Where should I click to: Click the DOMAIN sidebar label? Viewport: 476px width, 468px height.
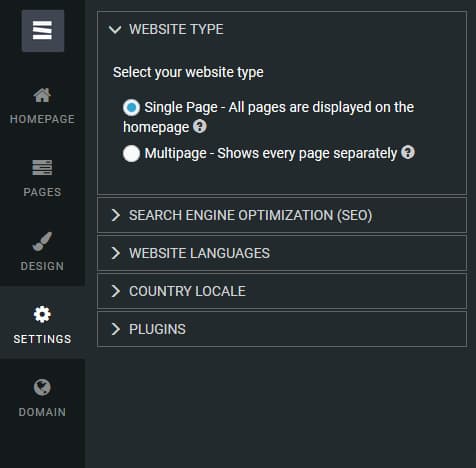[42, 412]
